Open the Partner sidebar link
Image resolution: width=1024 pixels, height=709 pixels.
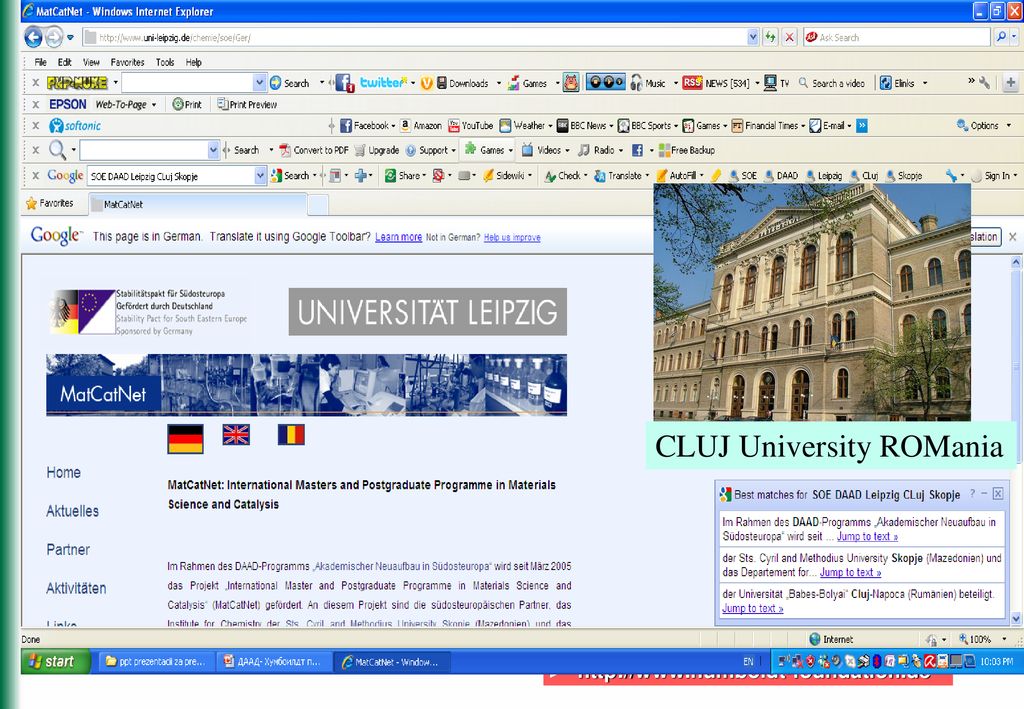point(68,550)
